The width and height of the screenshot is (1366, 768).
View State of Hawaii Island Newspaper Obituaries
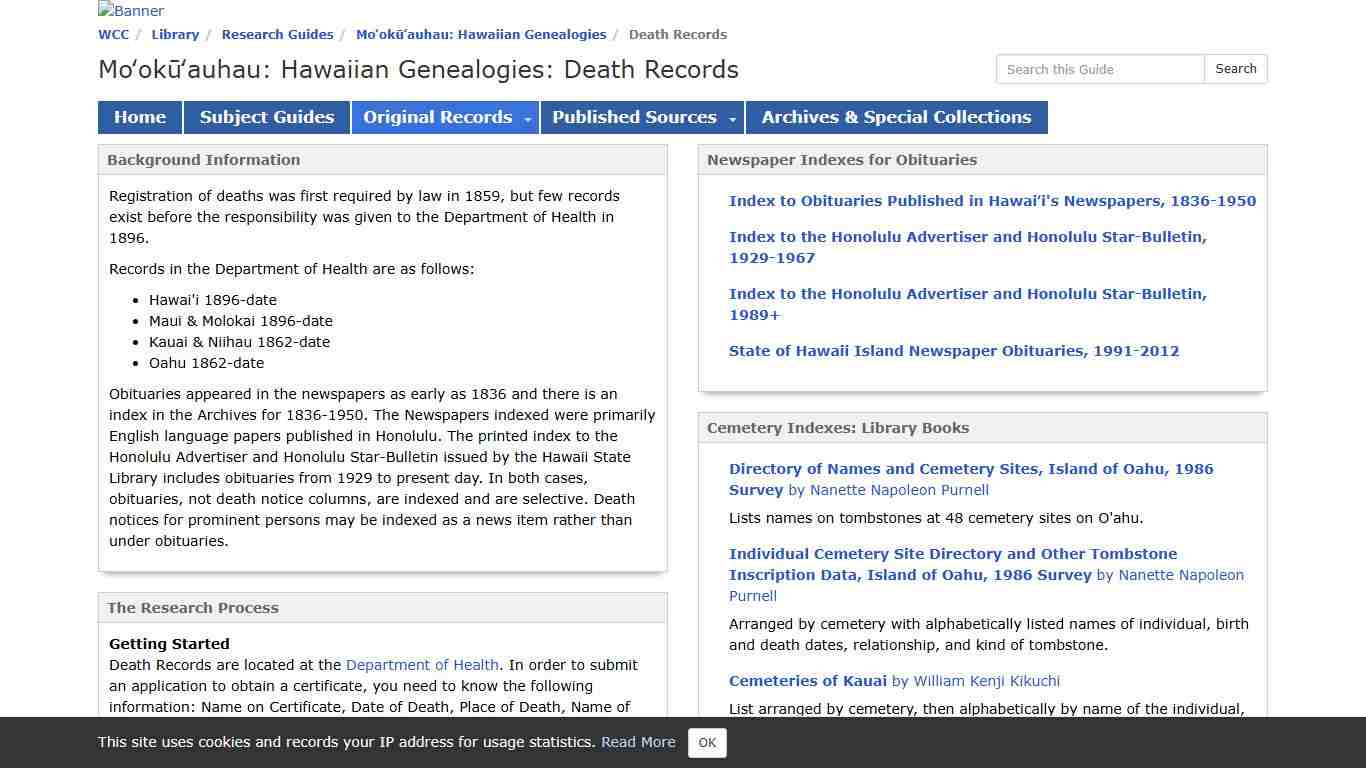point(954,350)
